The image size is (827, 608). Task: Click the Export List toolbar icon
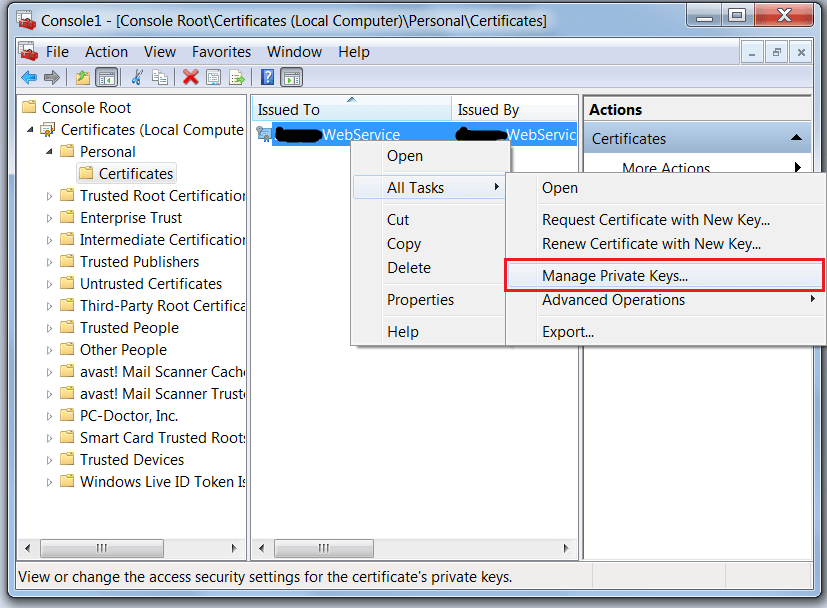pyautogui.click(x=237, y=78)
